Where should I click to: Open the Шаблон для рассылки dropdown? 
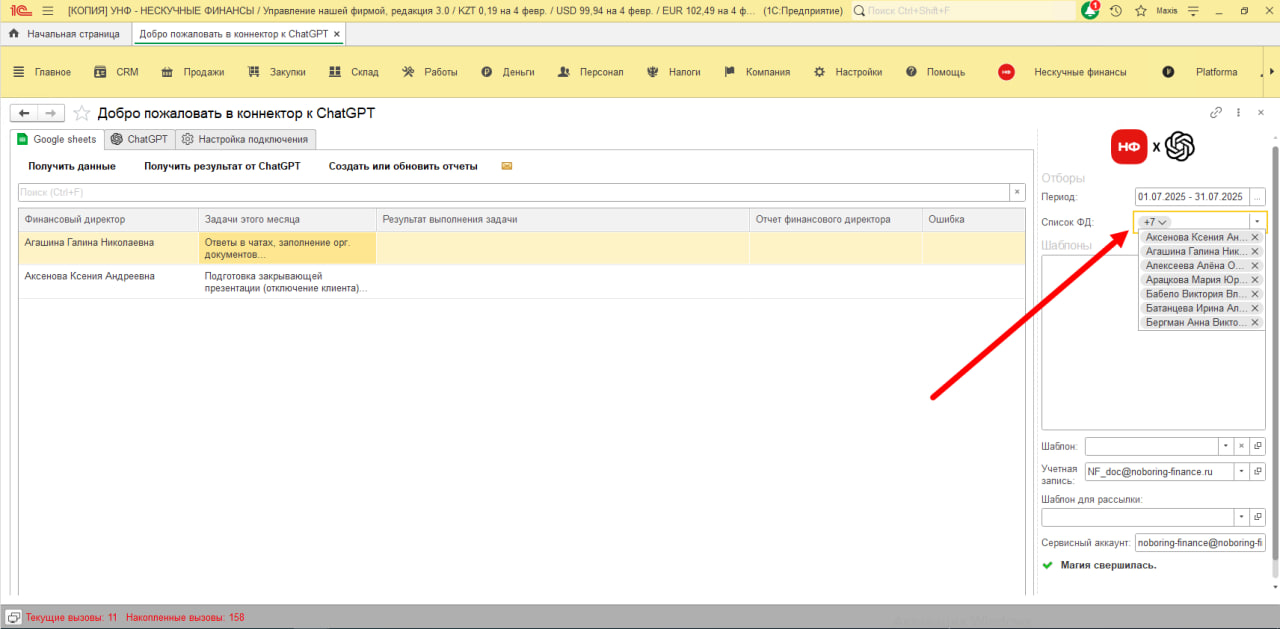point(1242,517)
